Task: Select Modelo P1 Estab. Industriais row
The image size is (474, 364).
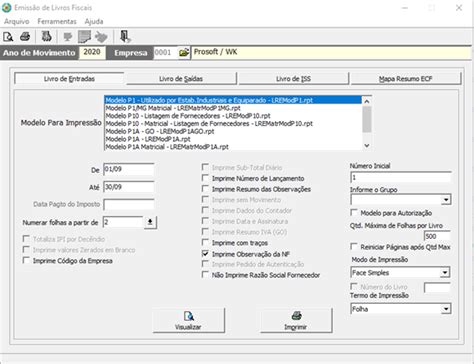Action: [x=233, y=100]
